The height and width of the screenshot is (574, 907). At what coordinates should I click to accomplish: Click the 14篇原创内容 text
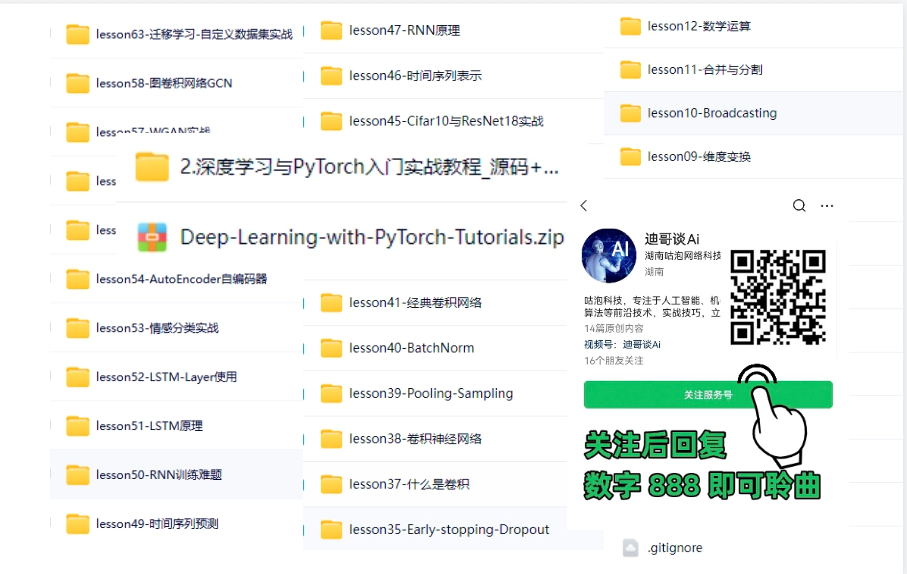614,328
